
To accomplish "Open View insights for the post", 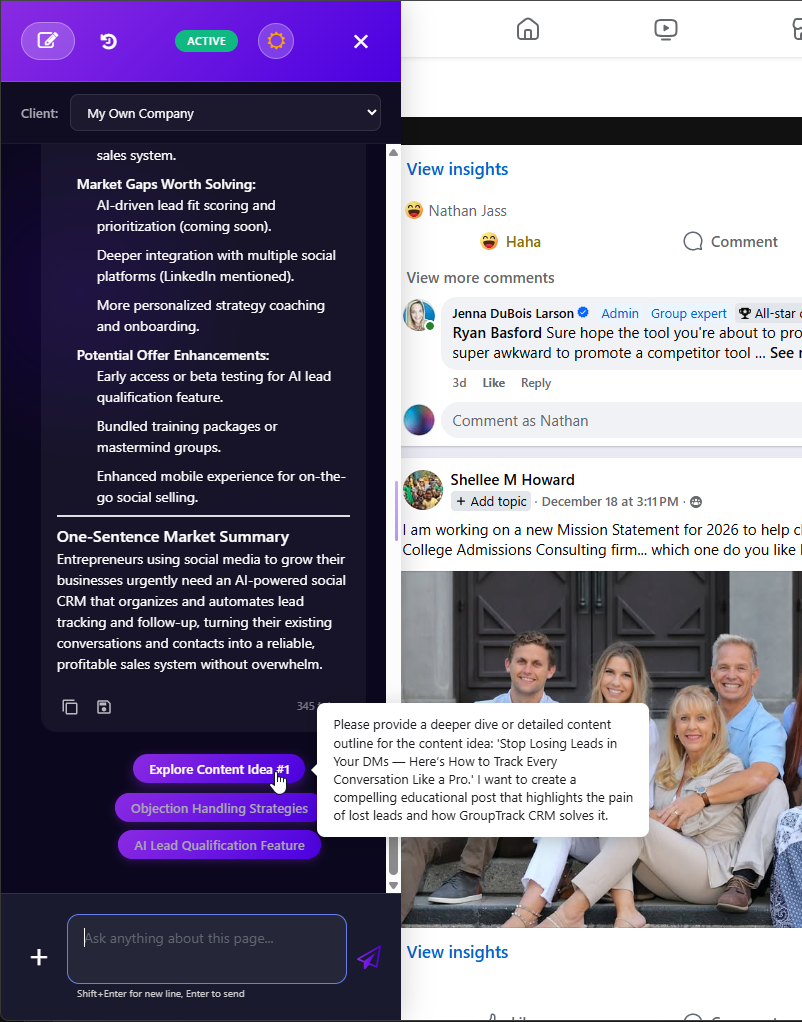I will click(457, 169).
